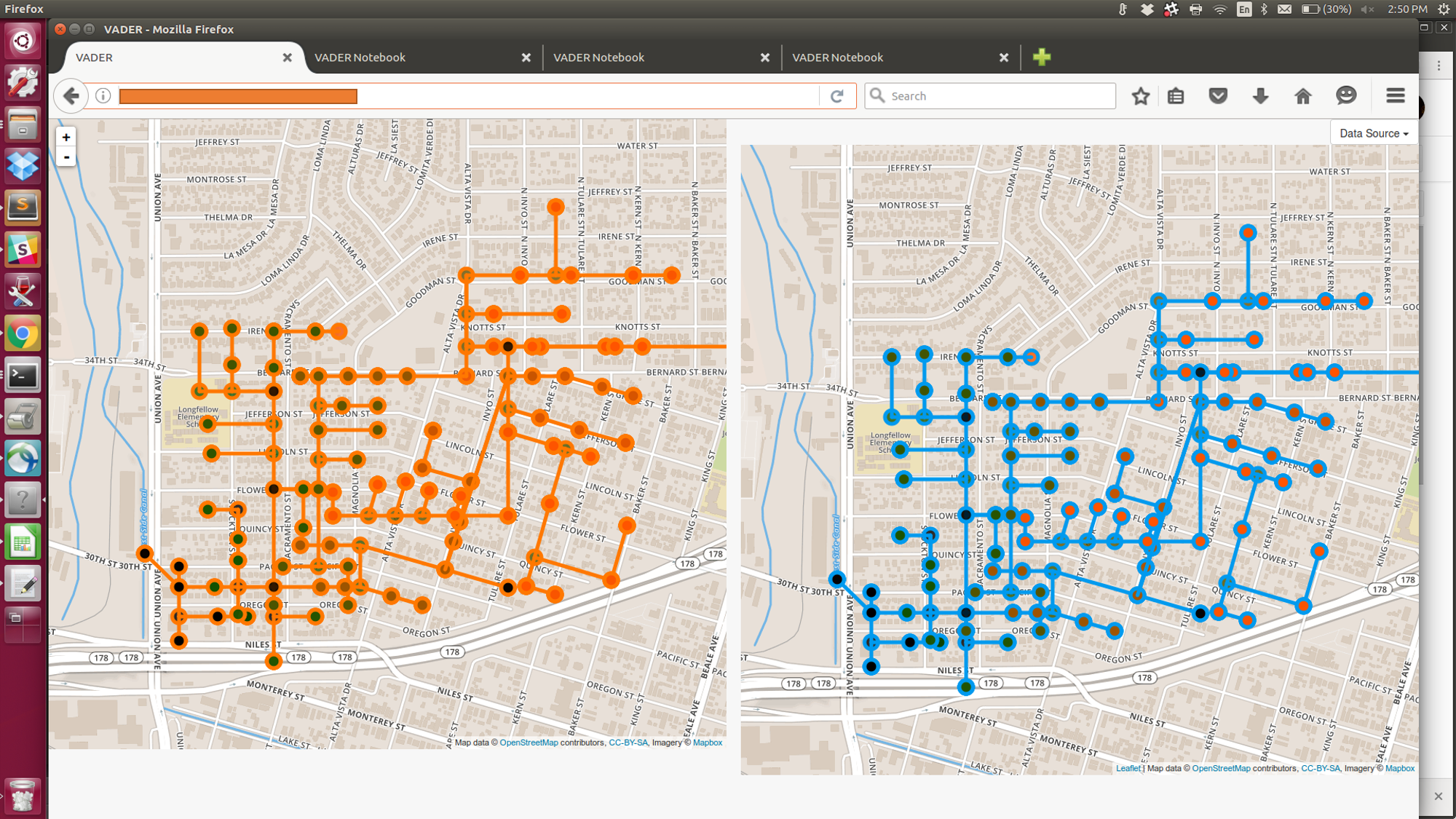This screenshot has height=819, width=1456.
Task: Zoom in on the map with the plus control
Action: (66, 136)
